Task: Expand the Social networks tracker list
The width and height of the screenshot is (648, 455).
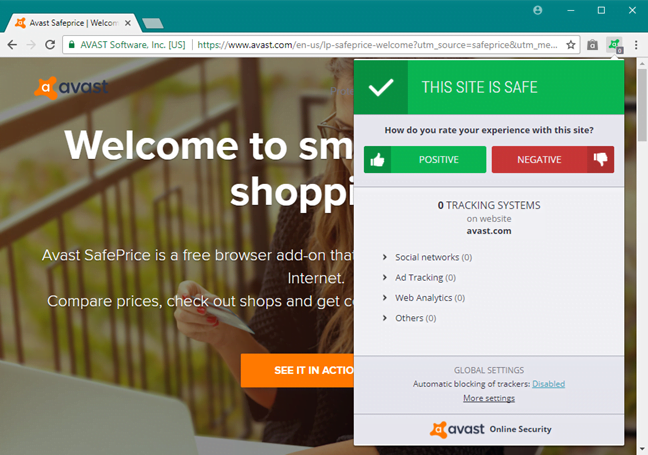Action: click(428, 257)
